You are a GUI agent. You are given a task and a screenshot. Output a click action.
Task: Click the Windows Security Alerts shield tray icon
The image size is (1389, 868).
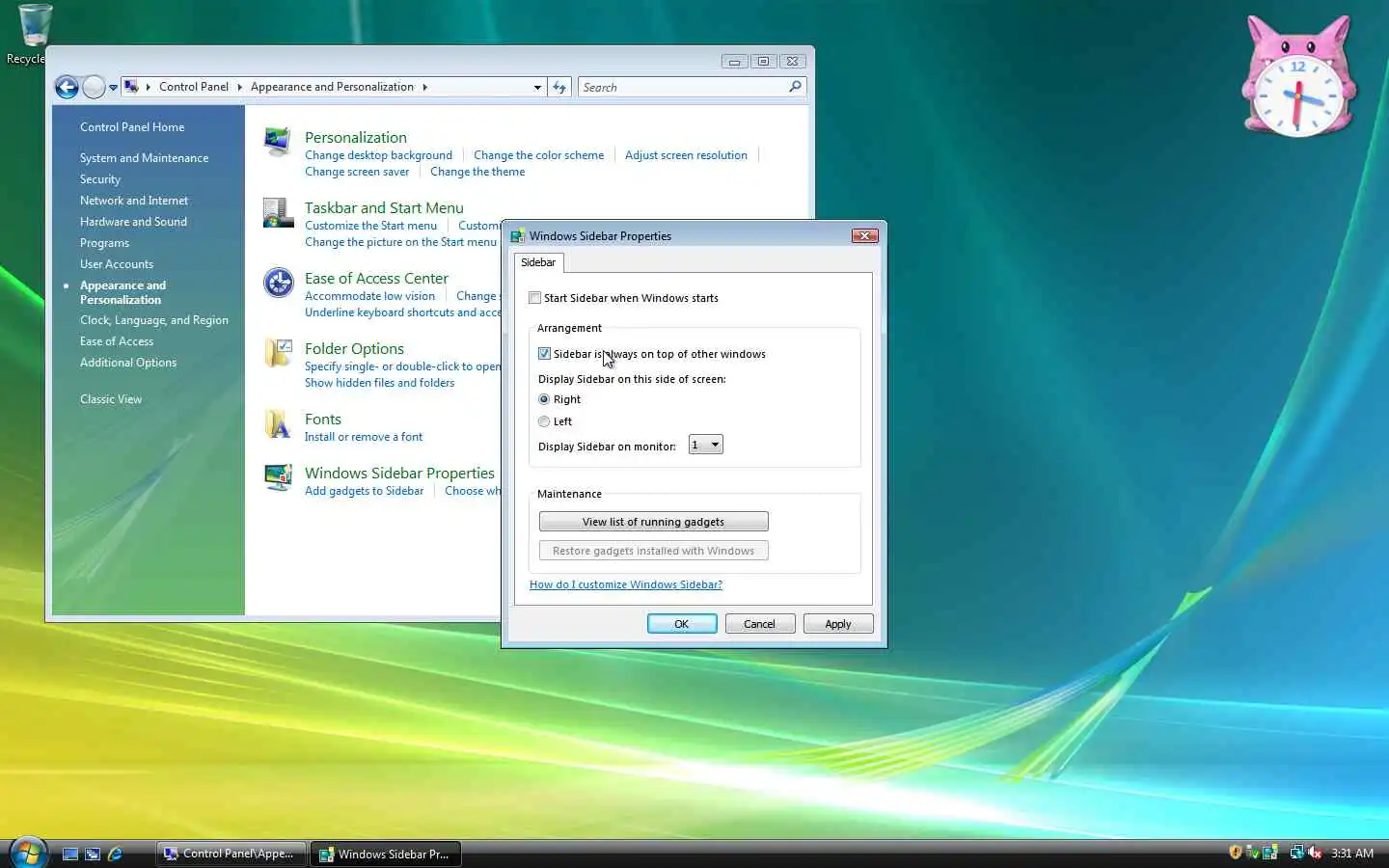[x=1236, y=853]
